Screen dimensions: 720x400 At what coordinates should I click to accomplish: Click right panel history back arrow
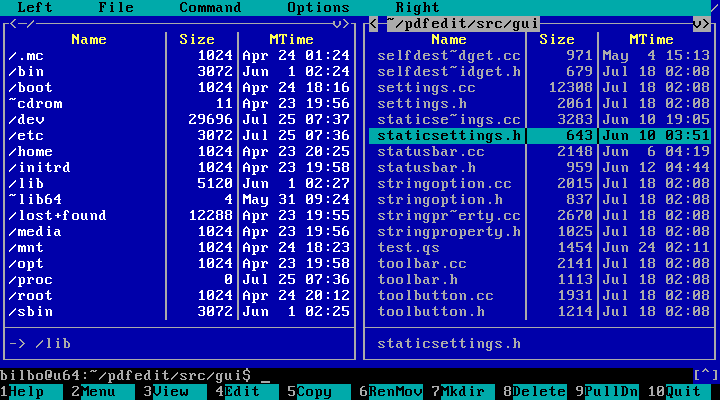coord(373,23)
